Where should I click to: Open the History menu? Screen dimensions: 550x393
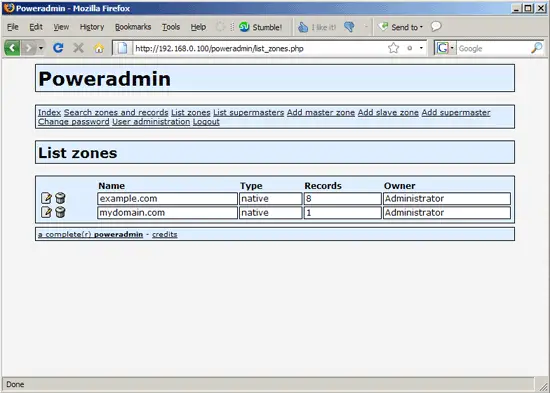coord(92,27)
